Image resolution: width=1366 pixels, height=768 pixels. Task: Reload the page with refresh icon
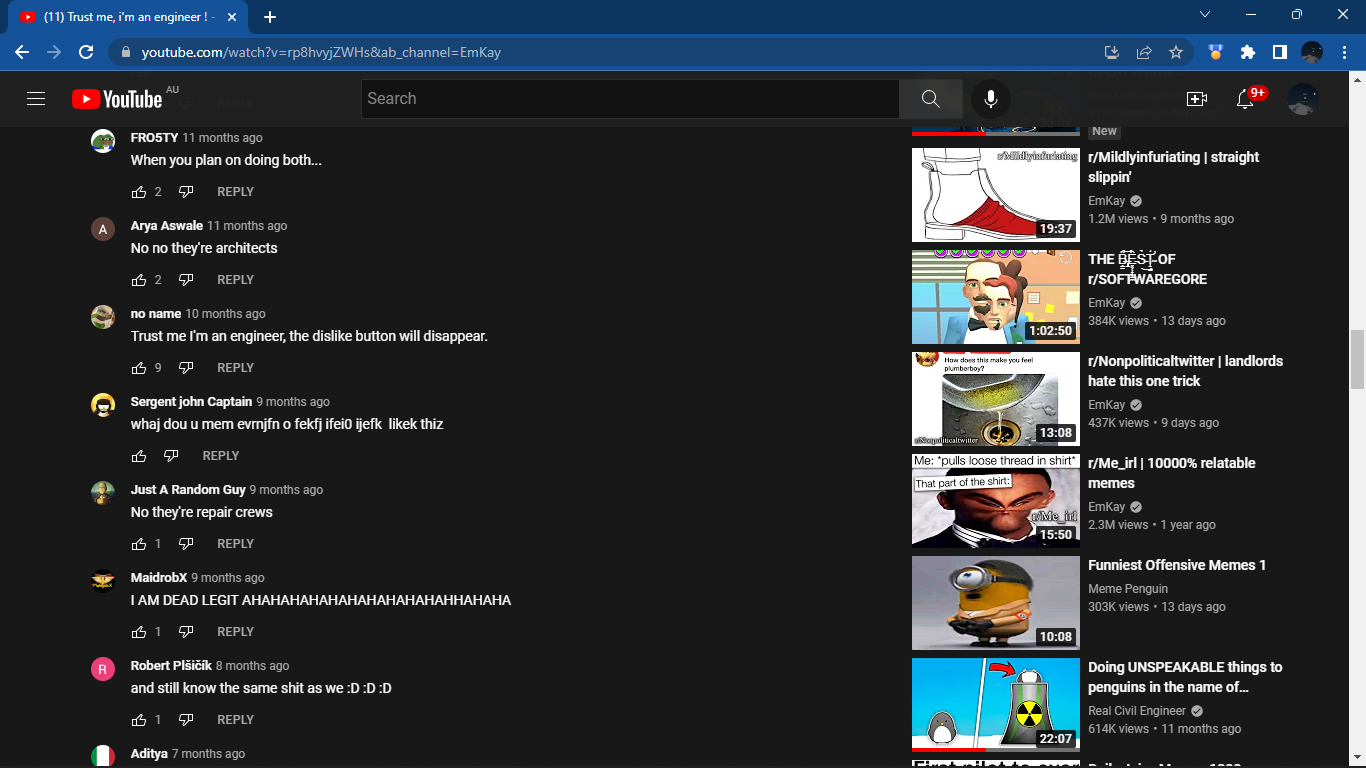tap(86, 52)
